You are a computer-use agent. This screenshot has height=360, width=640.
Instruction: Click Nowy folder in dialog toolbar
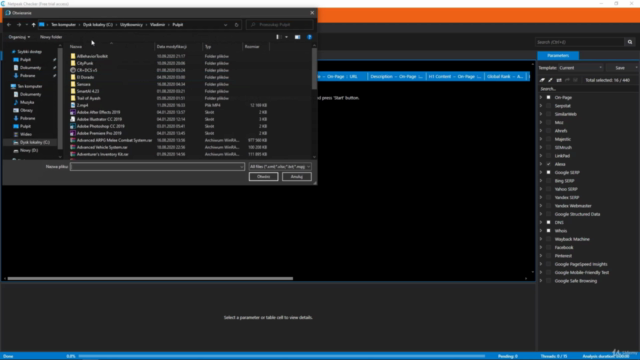pos(51,37)
